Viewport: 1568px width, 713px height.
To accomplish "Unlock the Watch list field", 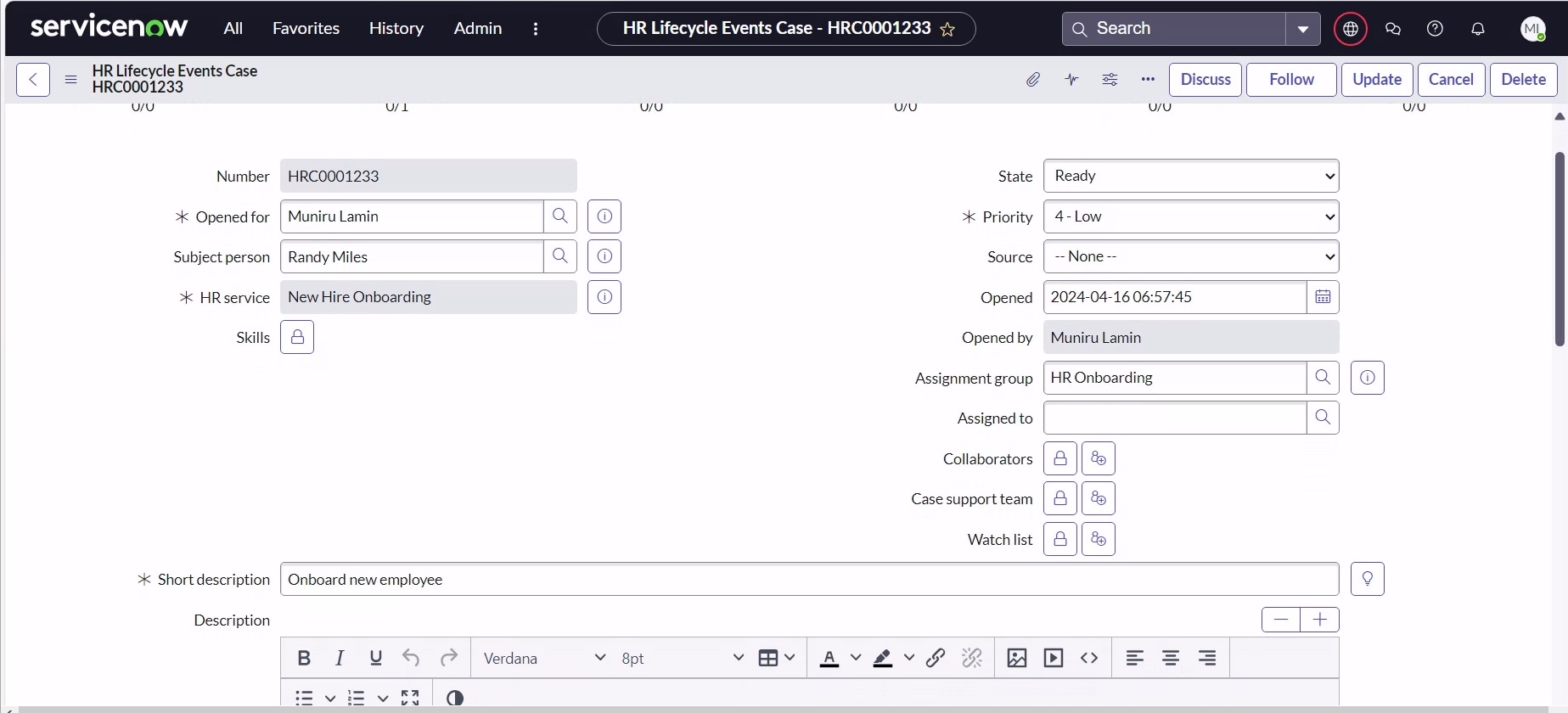I will pos(1060,539).
